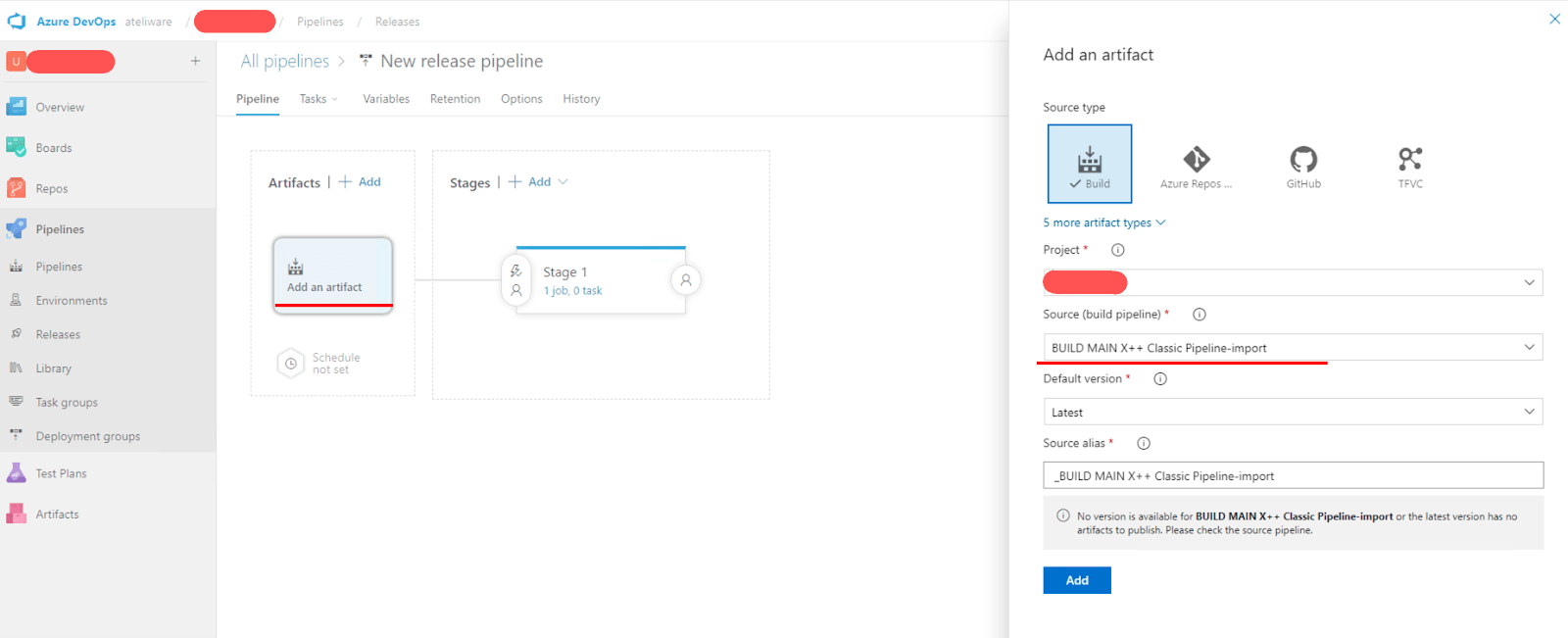This screenshot has width=1568, height=638.
Task: Click info icon next to Project
Action: point(1117,250)
